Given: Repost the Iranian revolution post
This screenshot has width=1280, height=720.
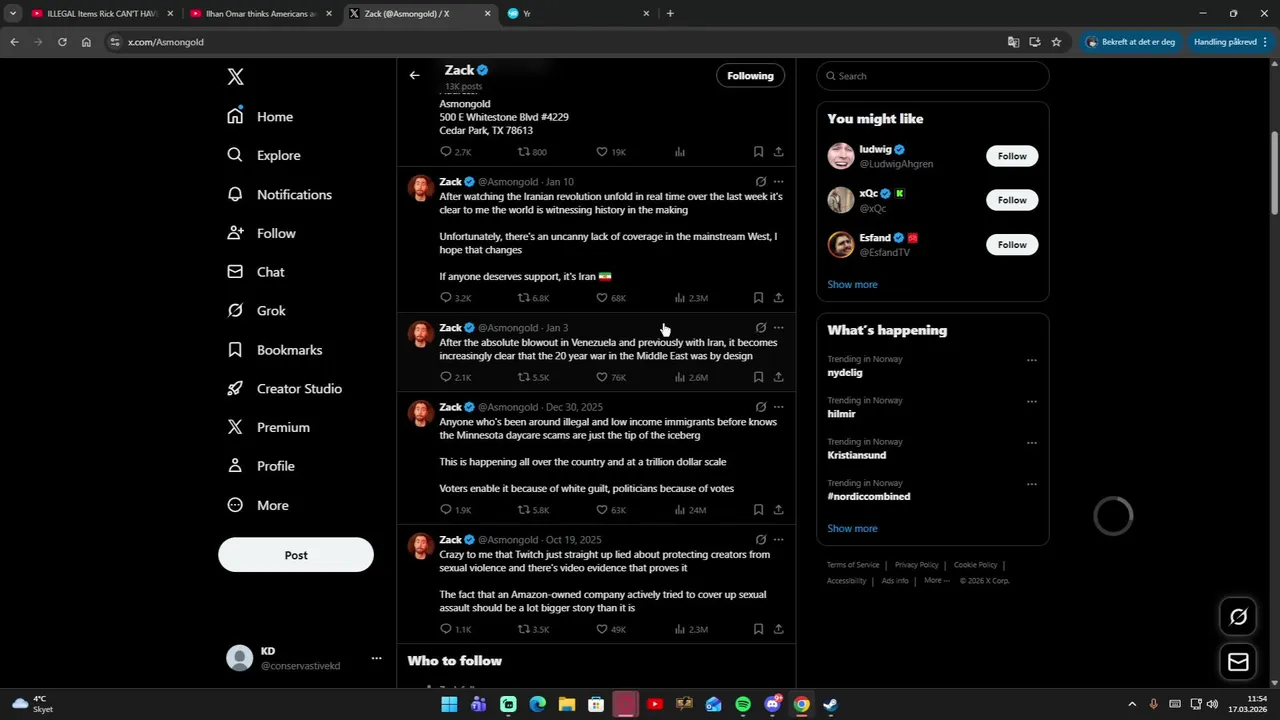Looking at the screenshot, I should [x=533, y=298].
